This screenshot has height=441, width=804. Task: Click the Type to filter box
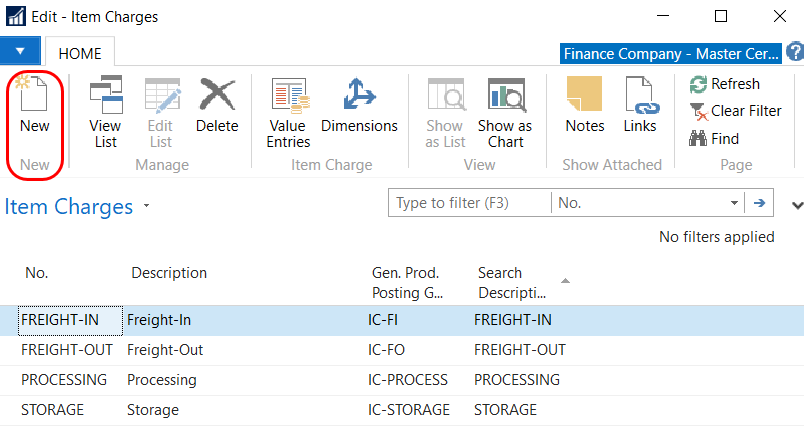(x=468, y=203)
